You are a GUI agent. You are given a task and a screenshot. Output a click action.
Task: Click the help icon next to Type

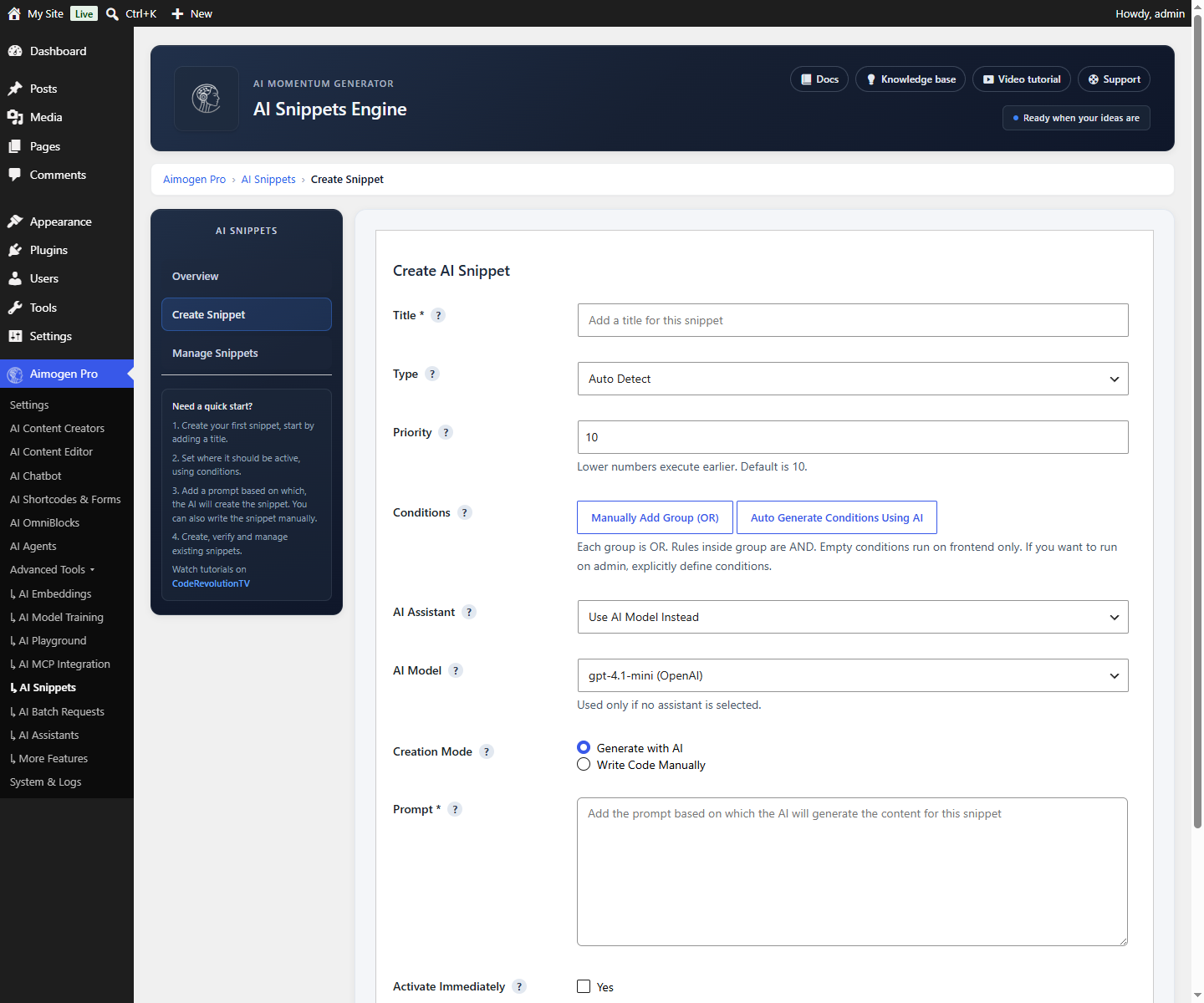(432, 374)
